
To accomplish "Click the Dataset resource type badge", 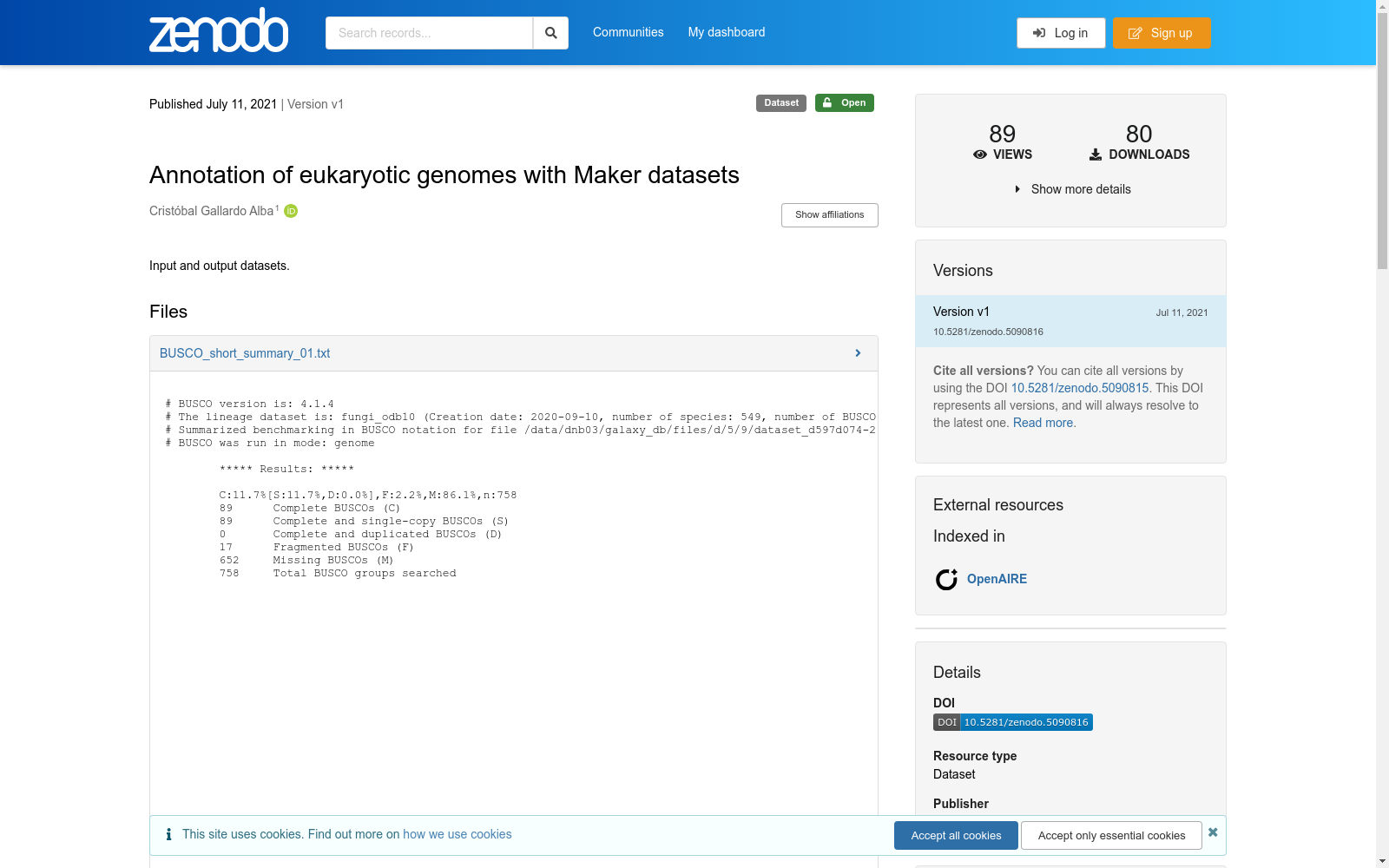I will tap(780, 102).
